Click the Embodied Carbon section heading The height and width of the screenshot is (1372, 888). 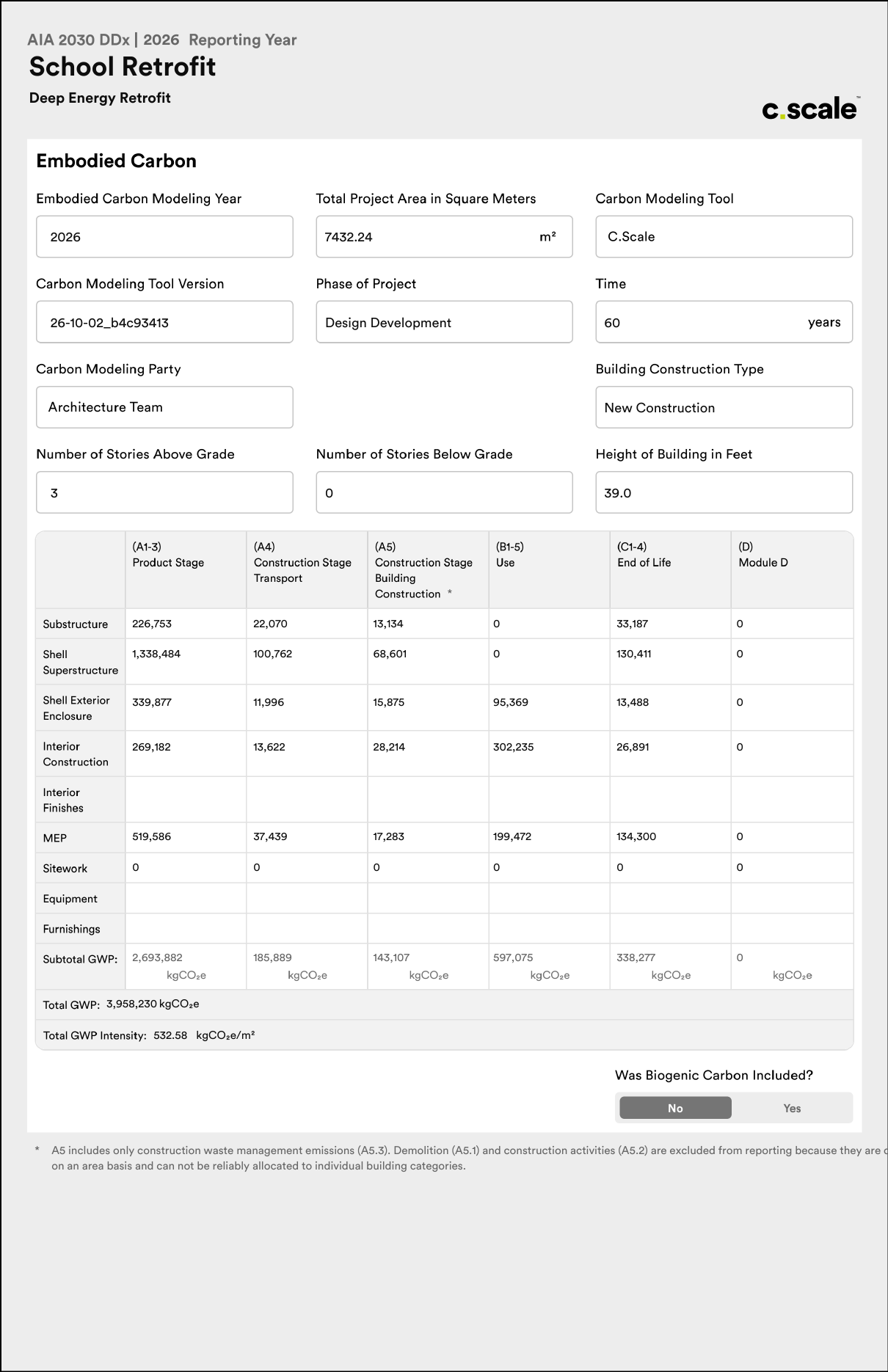pos(116,161)
